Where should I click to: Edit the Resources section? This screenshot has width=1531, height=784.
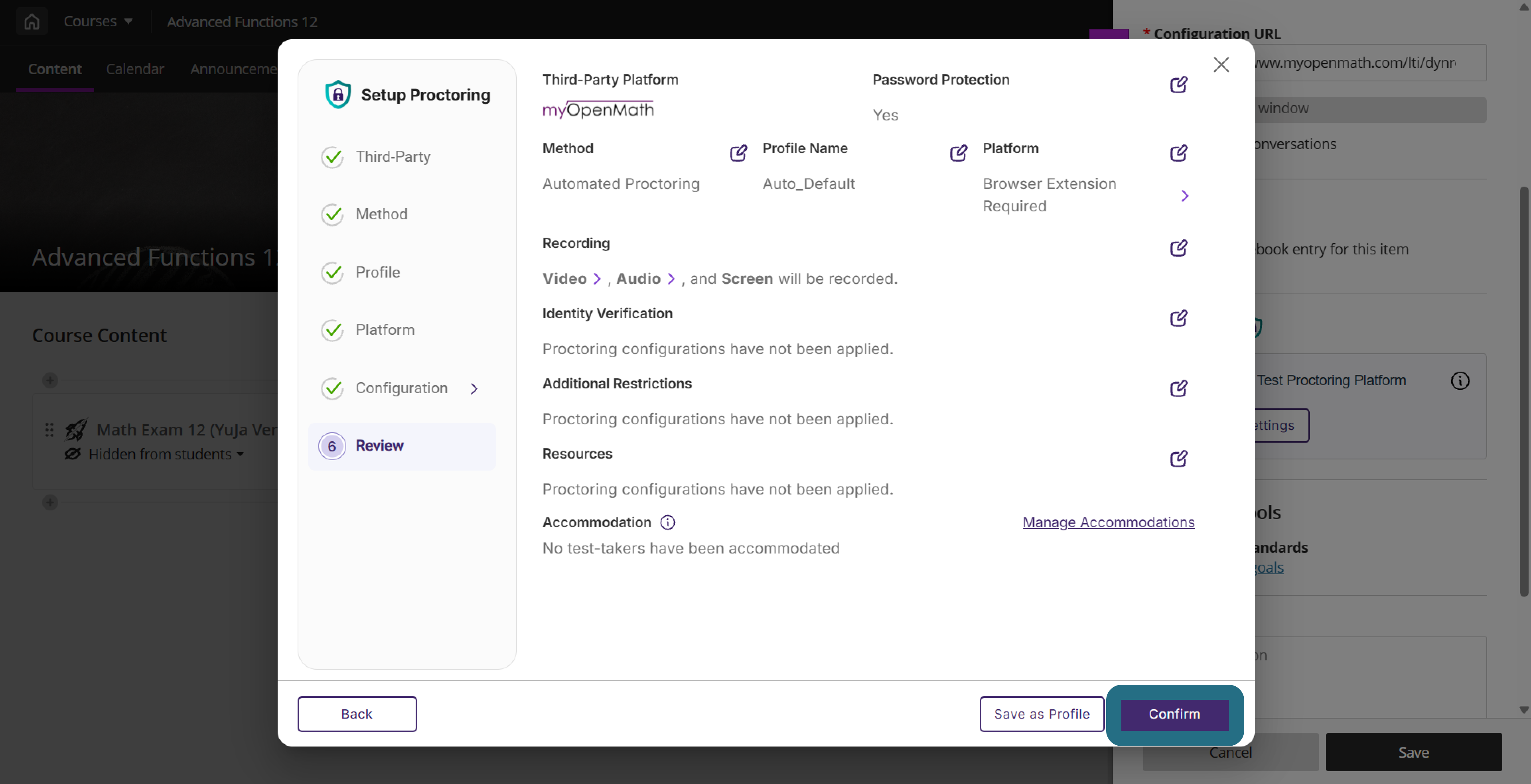1178,459
